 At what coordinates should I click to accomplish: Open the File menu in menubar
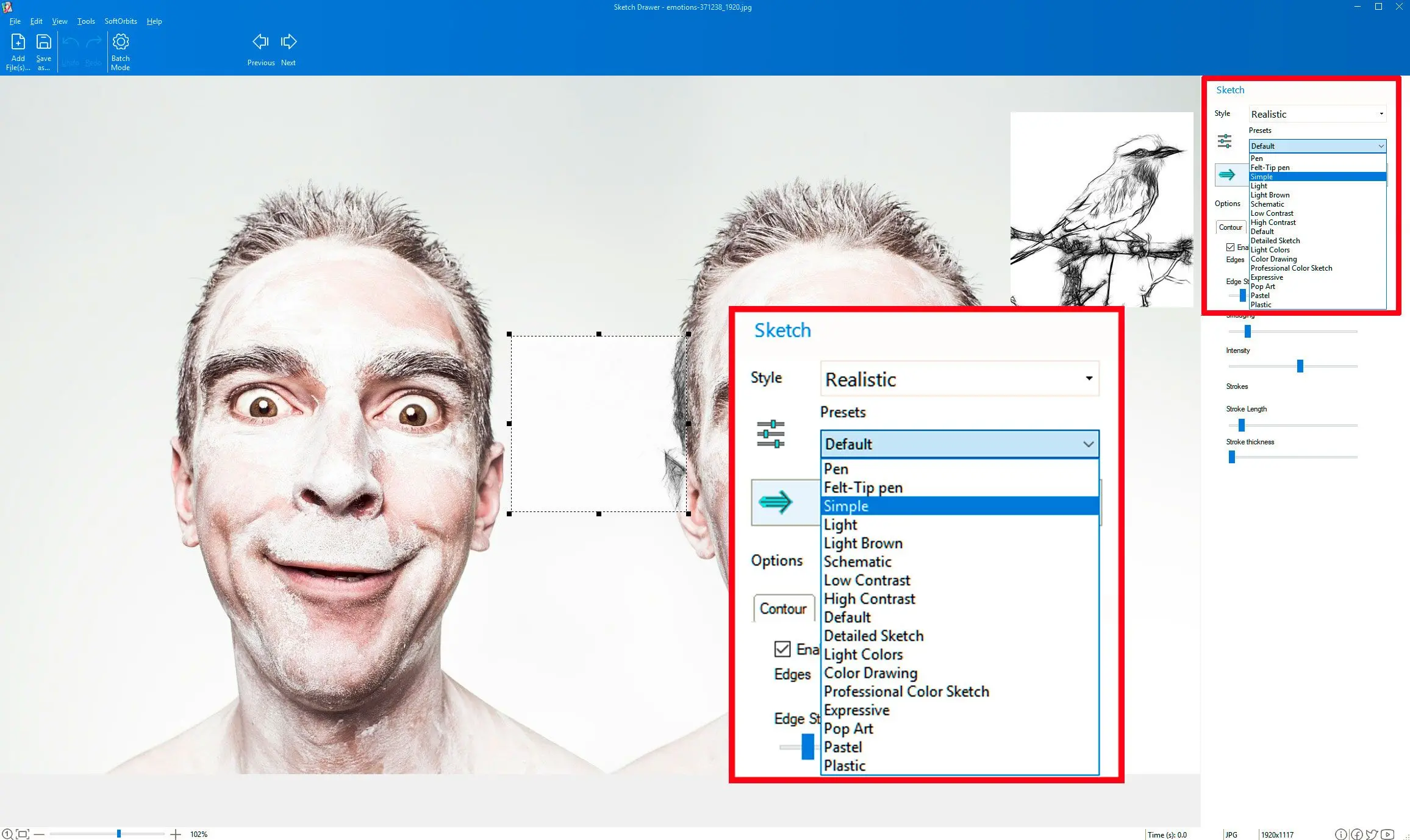click(15, 20)
